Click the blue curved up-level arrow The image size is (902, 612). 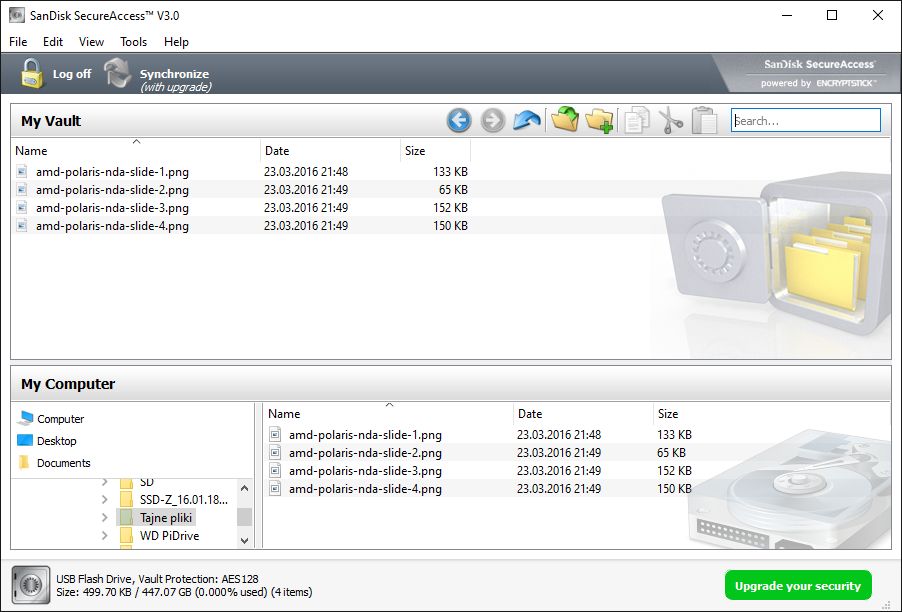[526, 120]
